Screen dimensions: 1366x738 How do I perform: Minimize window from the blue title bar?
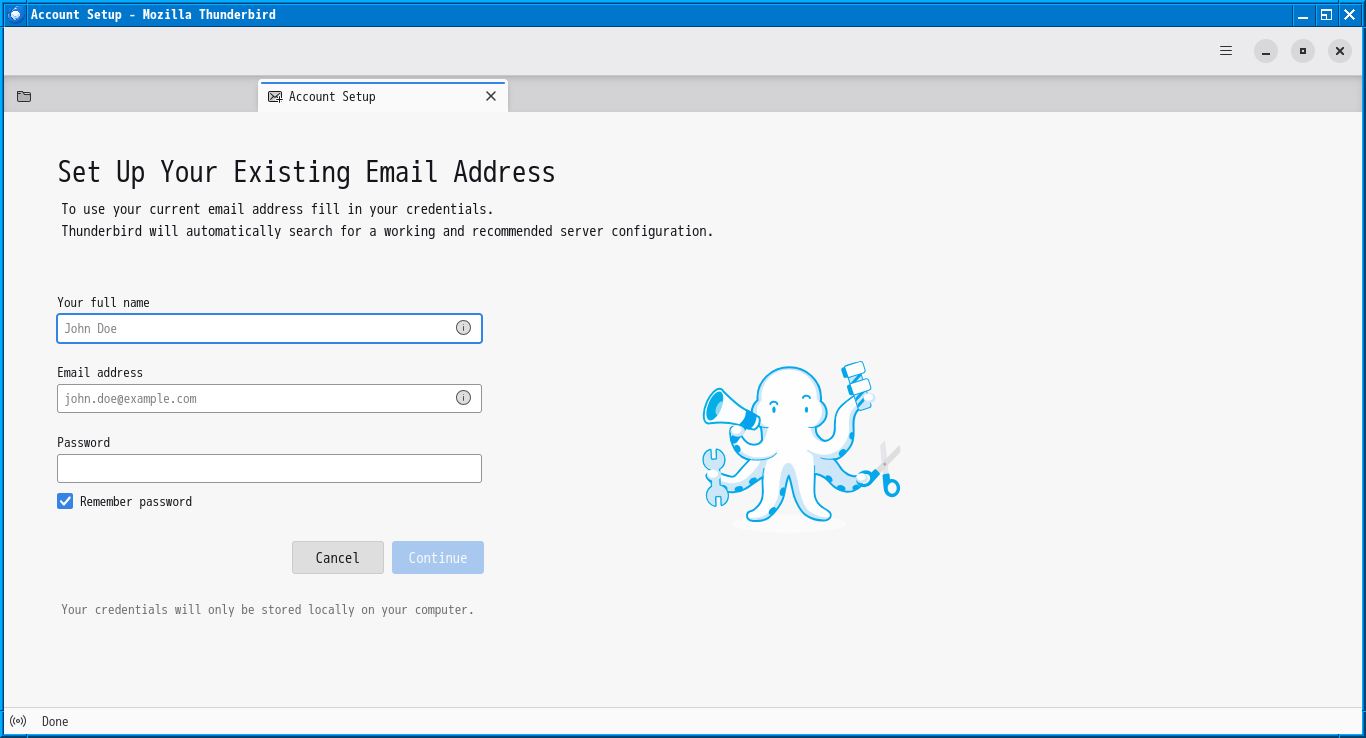(x=1303, y=14)
